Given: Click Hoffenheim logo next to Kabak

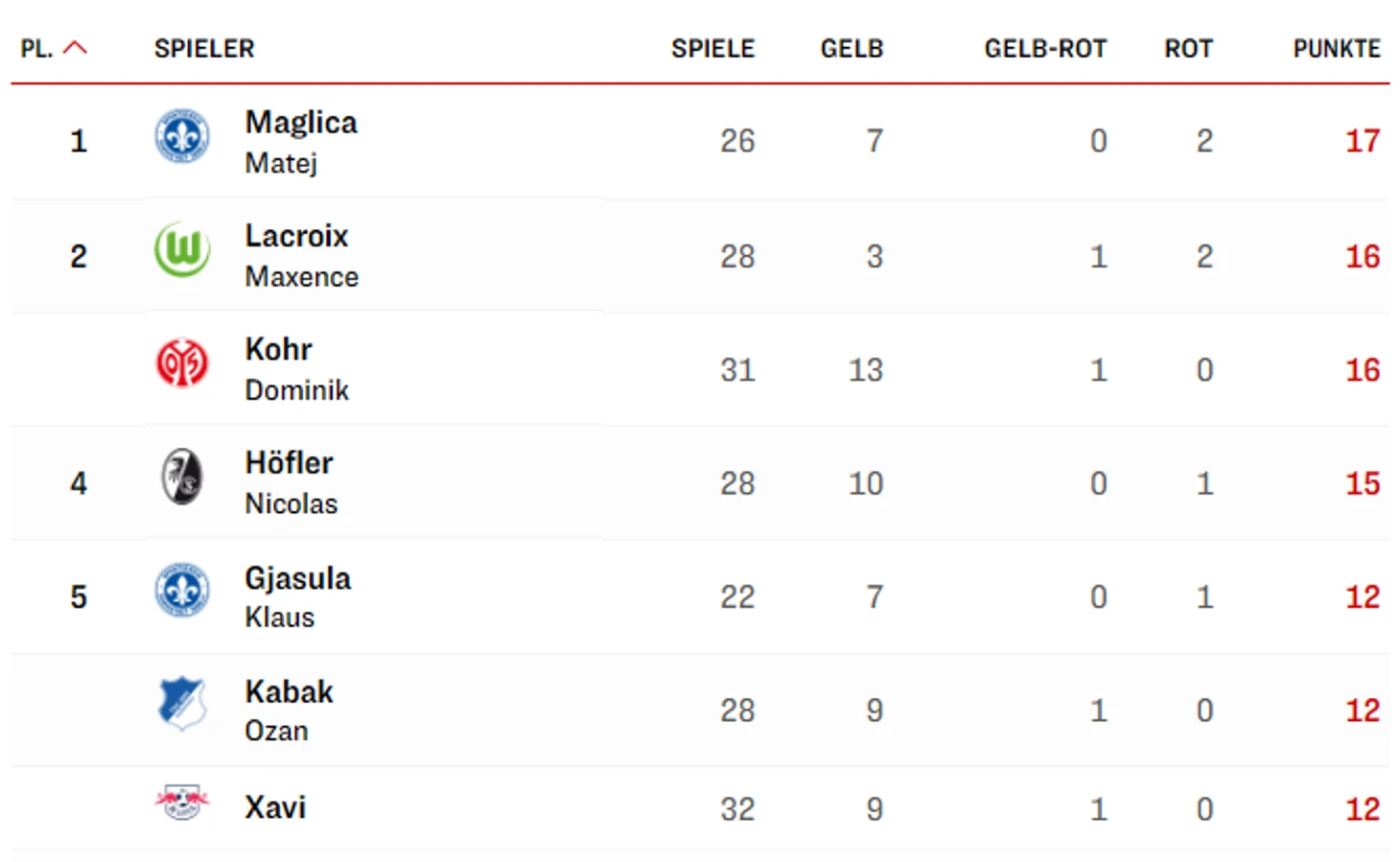Looking at the screenshot, I should point(182,704).
